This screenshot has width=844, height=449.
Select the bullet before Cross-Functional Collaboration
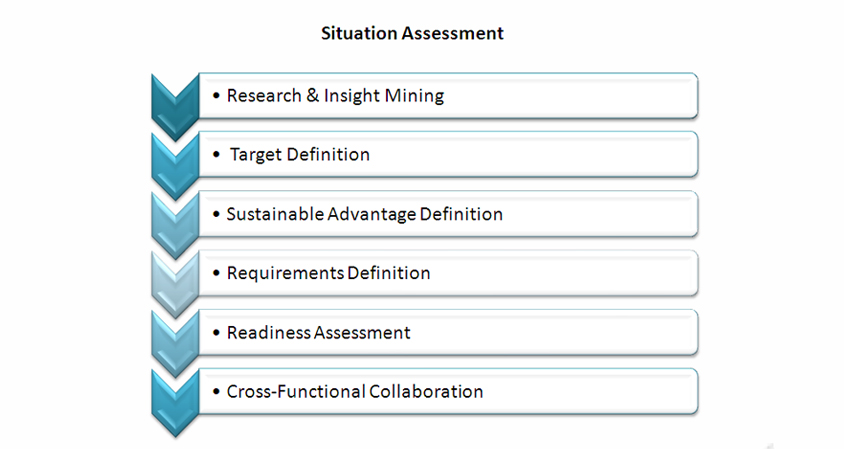click(x=216, y=391)
